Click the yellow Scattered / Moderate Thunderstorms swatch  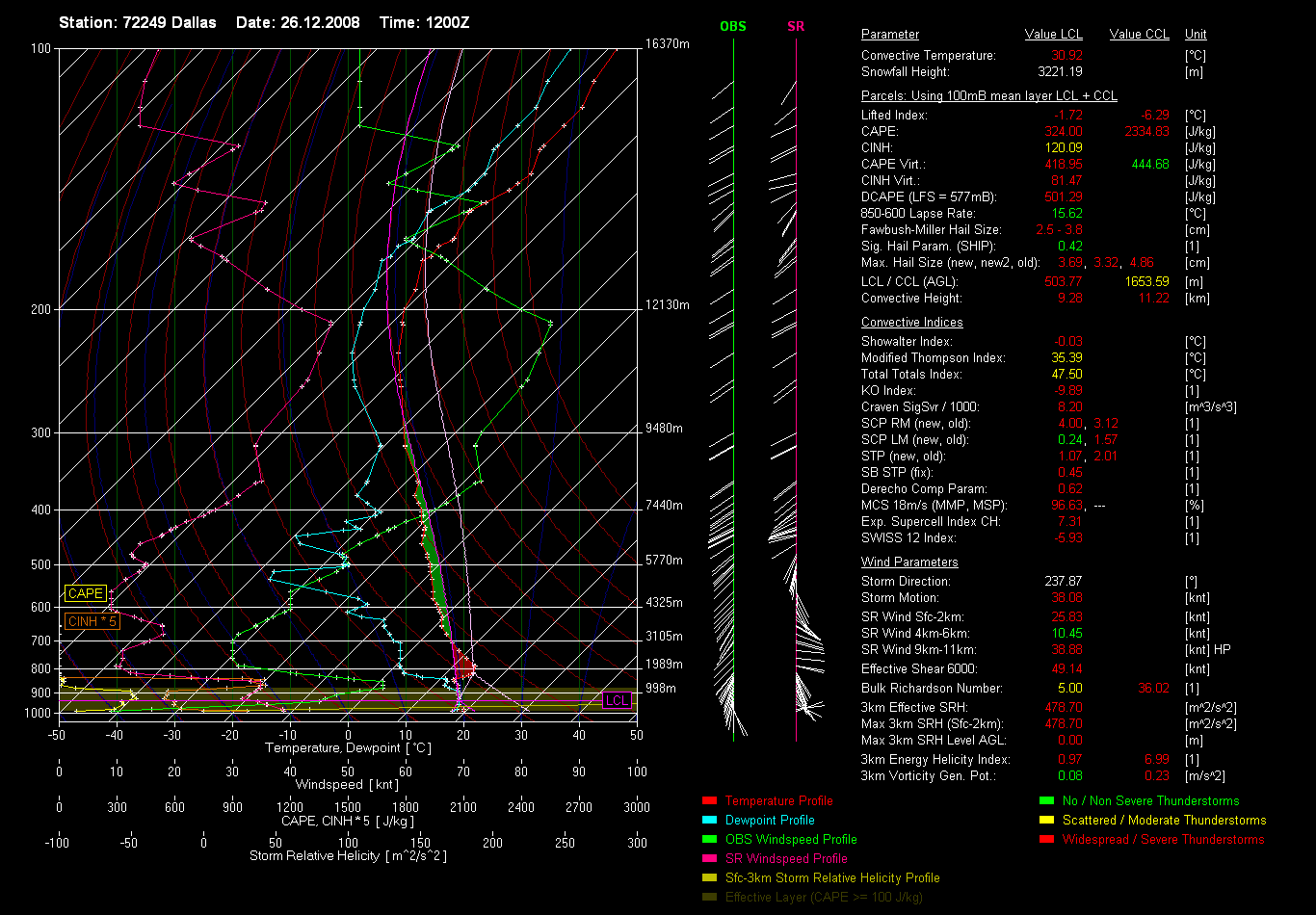coord(1046,821)
